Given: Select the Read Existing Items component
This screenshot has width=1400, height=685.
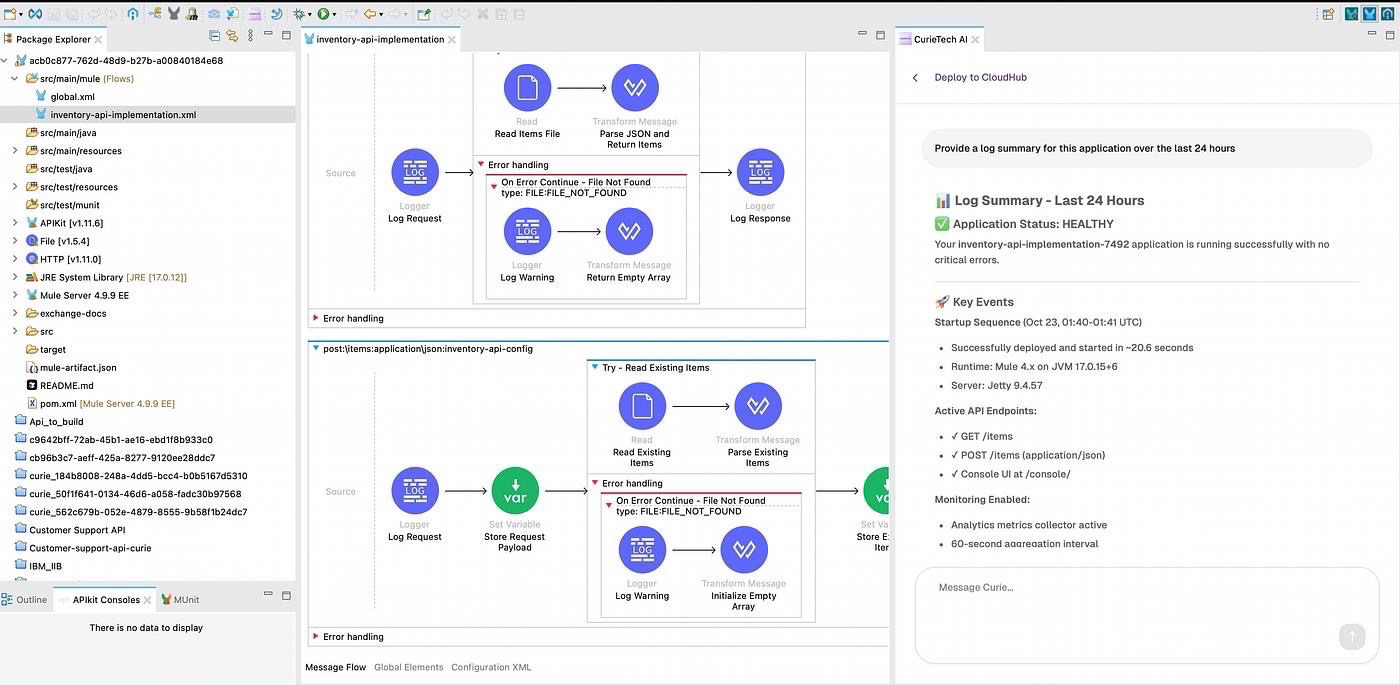Looking at the screenshot, I should click(642, 406).
